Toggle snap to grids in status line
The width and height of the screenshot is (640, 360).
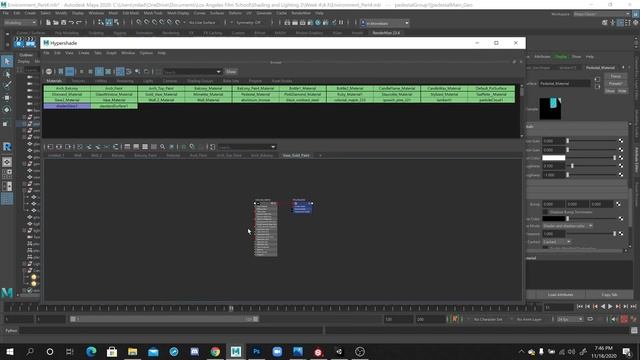[x=139, y=22]
